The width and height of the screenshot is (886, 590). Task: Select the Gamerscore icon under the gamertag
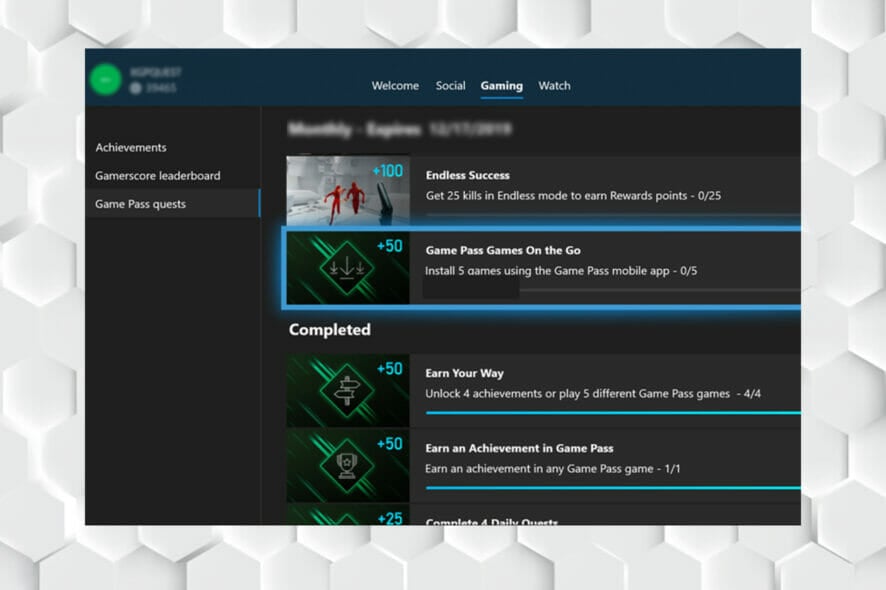click(136, 88)
